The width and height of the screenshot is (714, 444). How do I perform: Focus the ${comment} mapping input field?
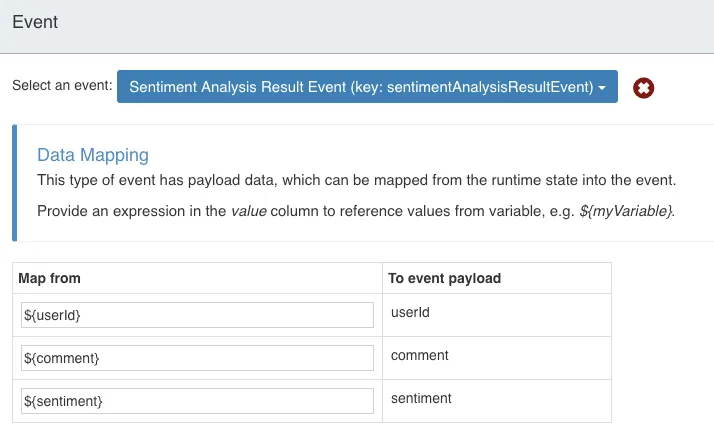[197, 358]
